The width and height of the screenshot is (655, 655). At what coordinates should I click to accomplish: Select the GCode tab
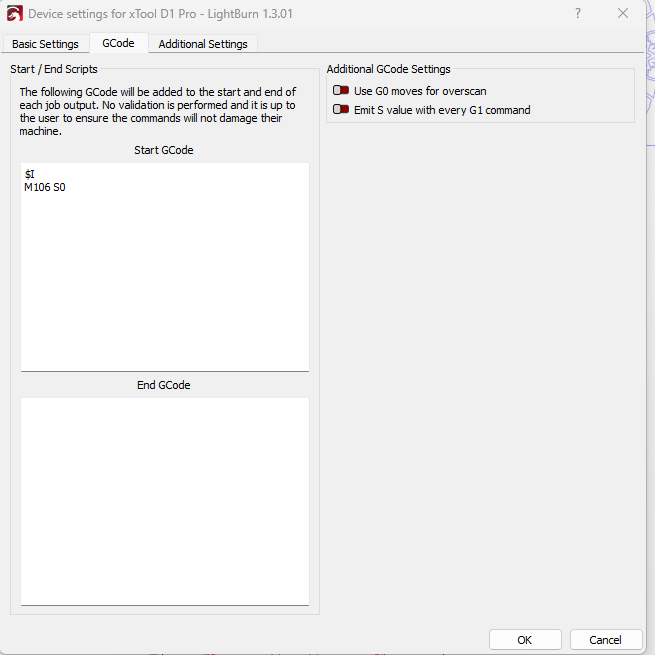coord(119,43)
